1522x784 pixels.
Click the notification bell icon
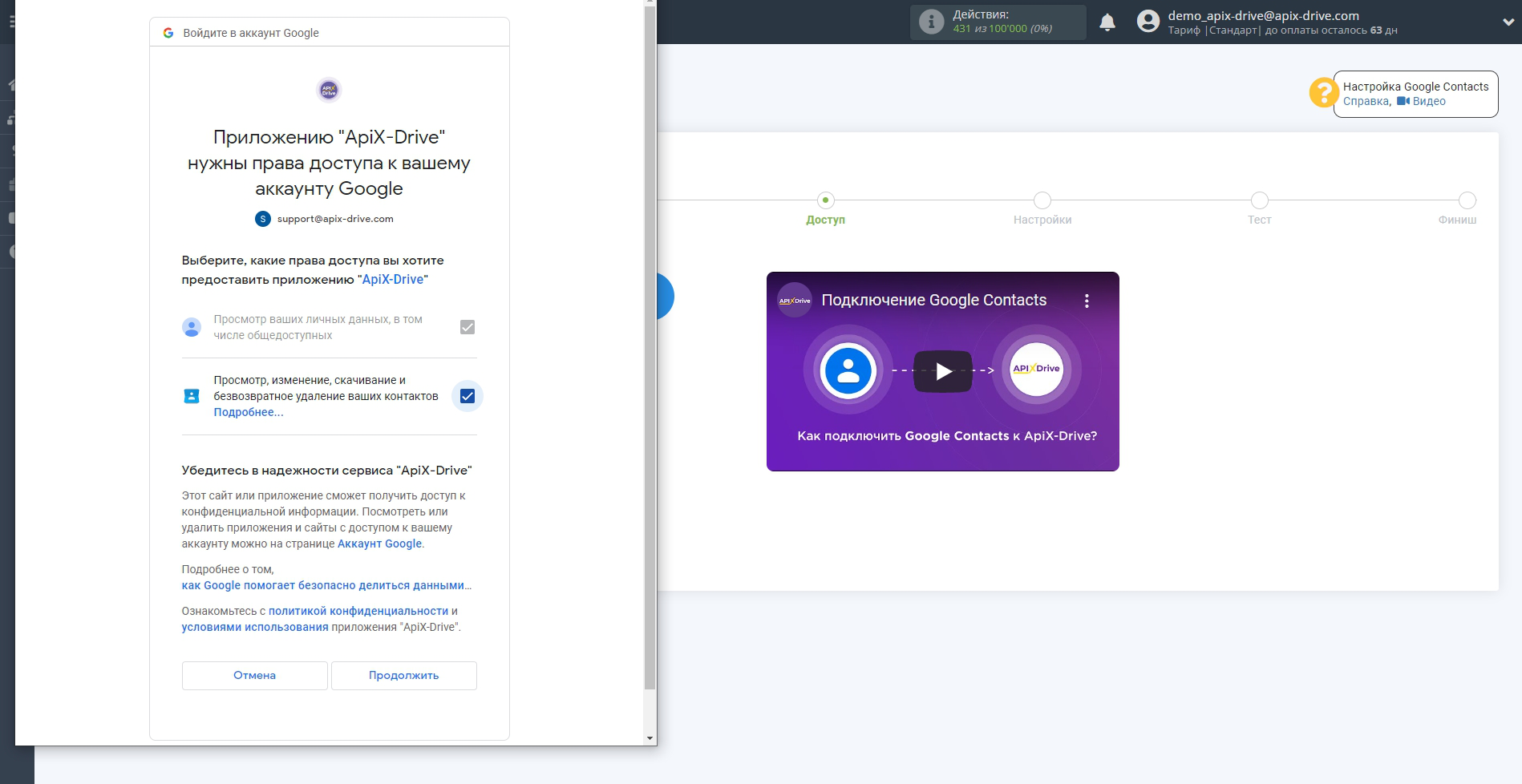pos(1107,22)
